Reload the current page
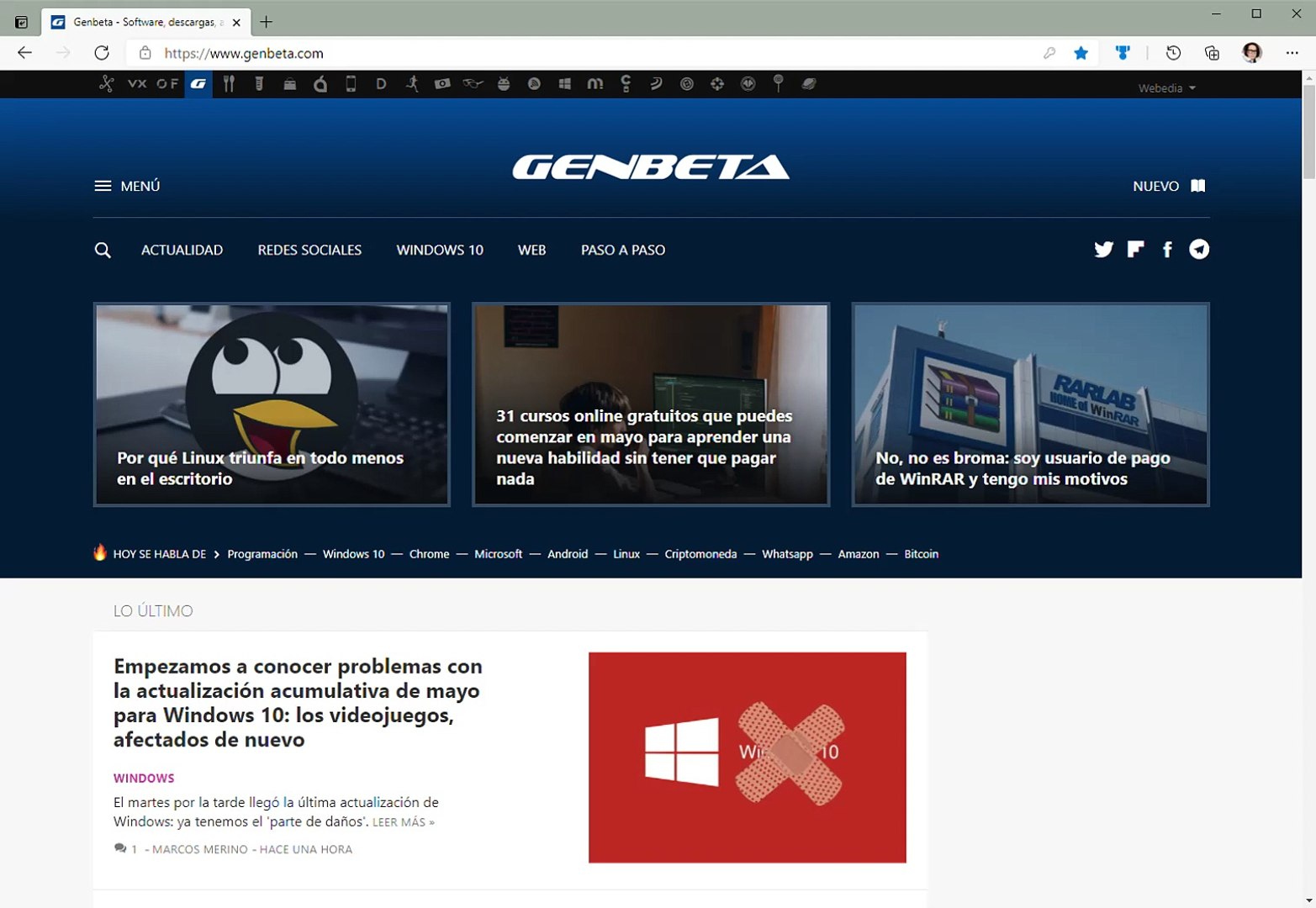The width and height of the screenshot is (1316, 908). pos(102,53)
